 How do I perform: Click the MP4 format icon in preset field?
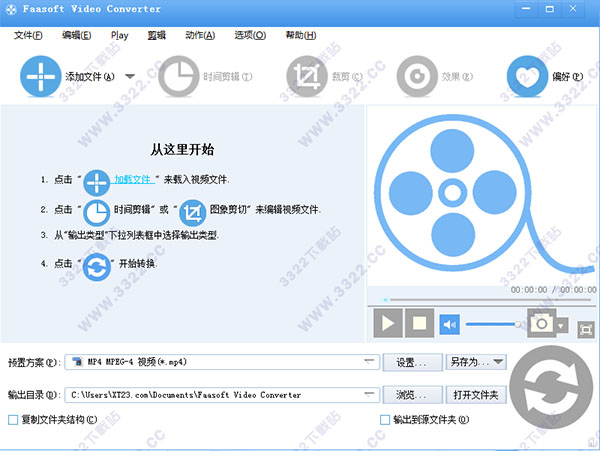tap(78, 361)
